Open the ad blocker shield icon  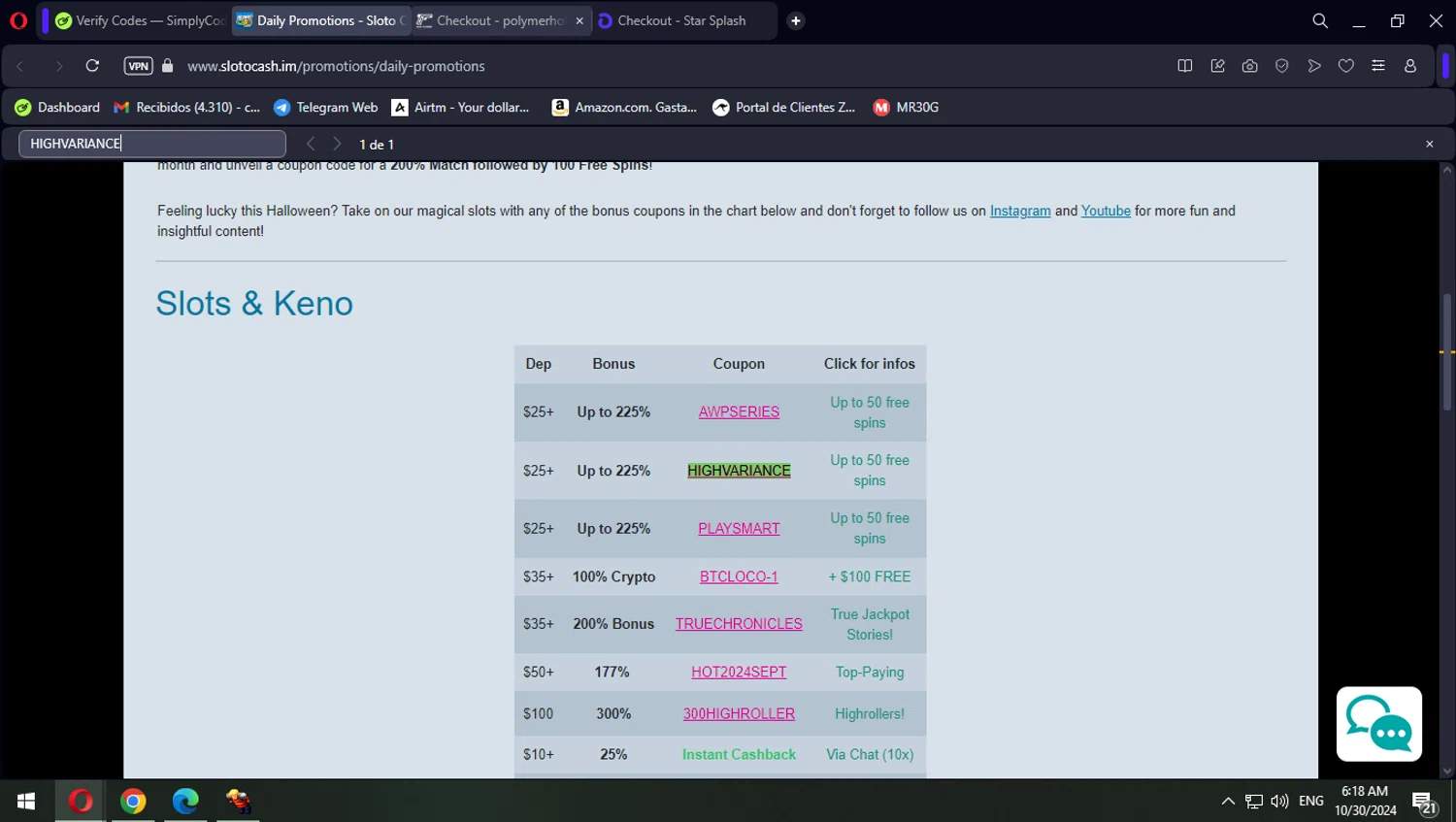(1282, 66)
